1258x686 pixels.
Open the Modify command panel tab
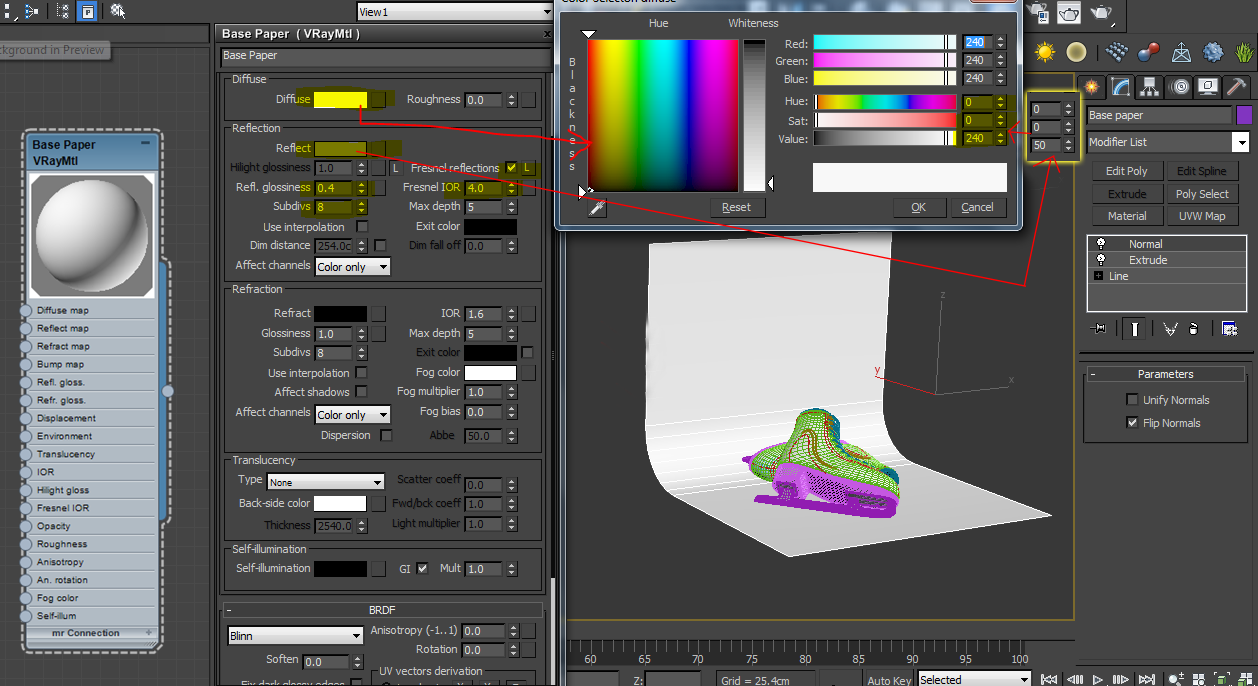pyautogui.click(x=1120, y=87)
